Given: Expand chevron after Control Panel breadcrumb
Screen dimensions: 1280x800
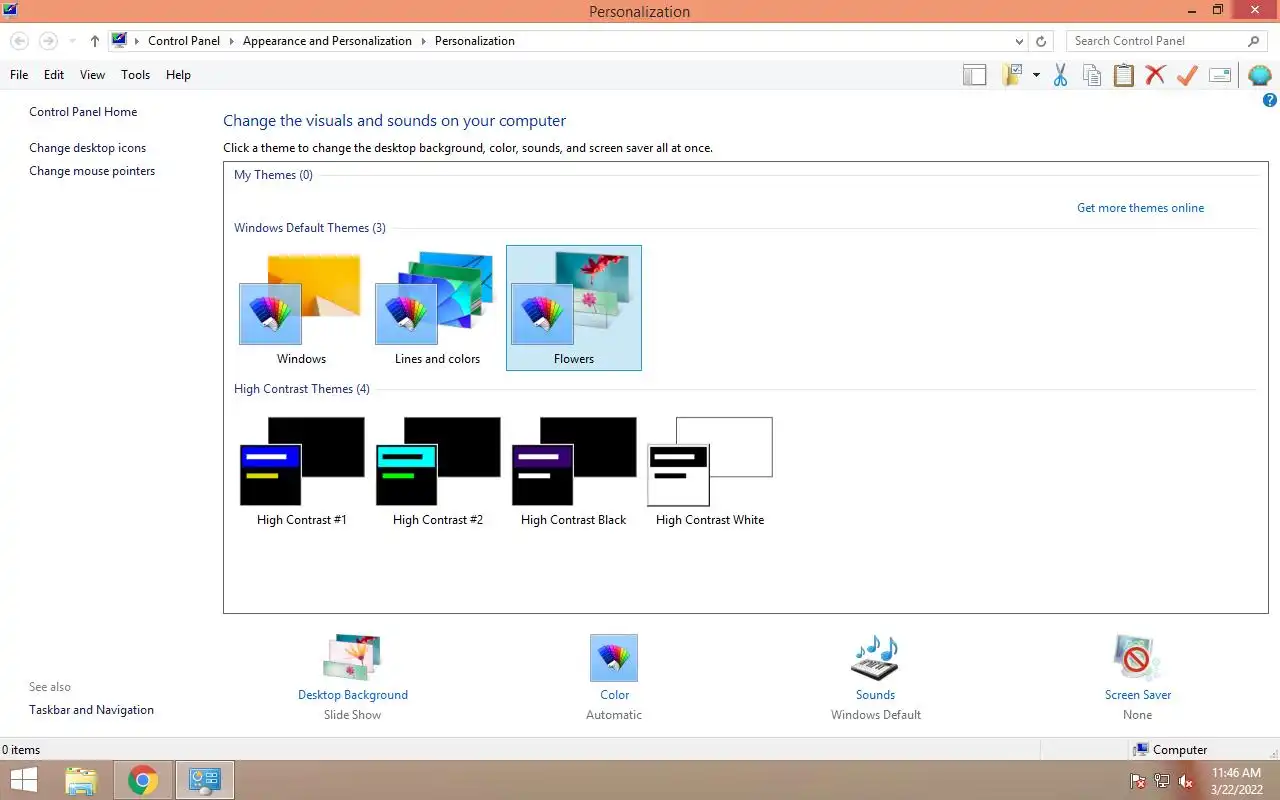Looking at the screenshot, I should coord(231,41).
